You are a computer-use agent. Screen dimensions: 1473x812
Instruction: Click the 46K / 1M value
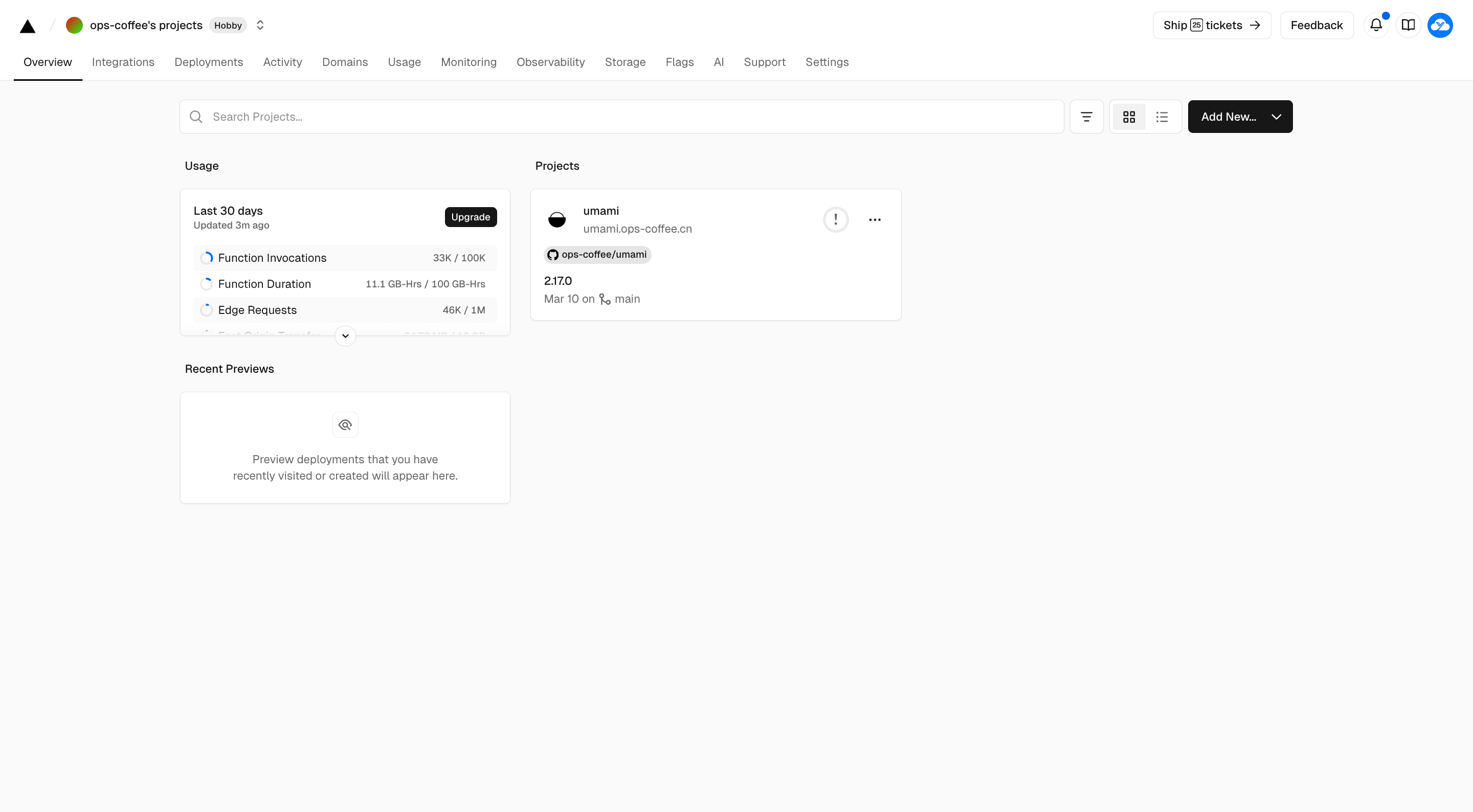(464, 310)
